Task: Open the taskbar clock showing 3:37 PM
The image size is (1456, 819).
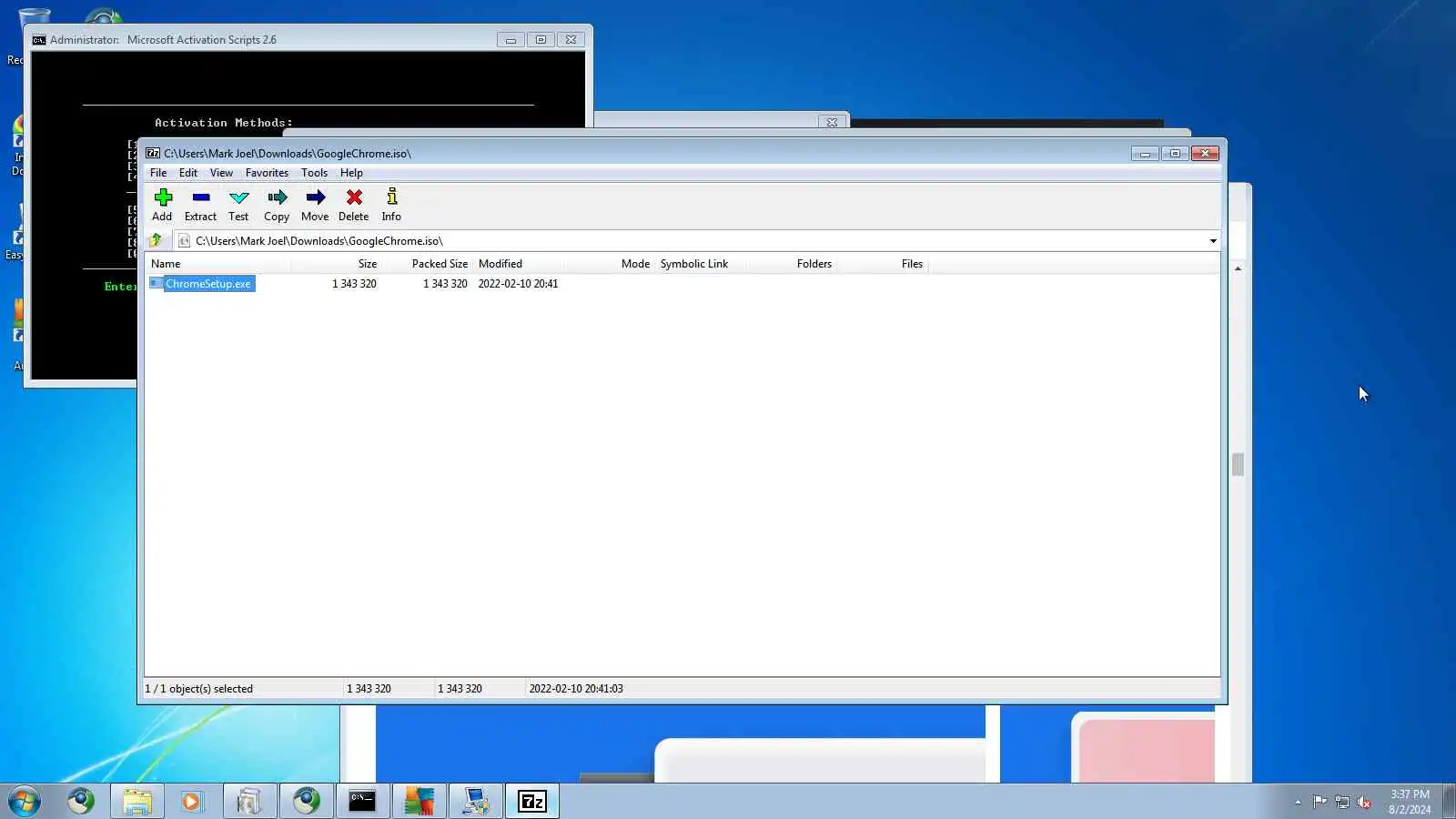Action: (1410, 802)
